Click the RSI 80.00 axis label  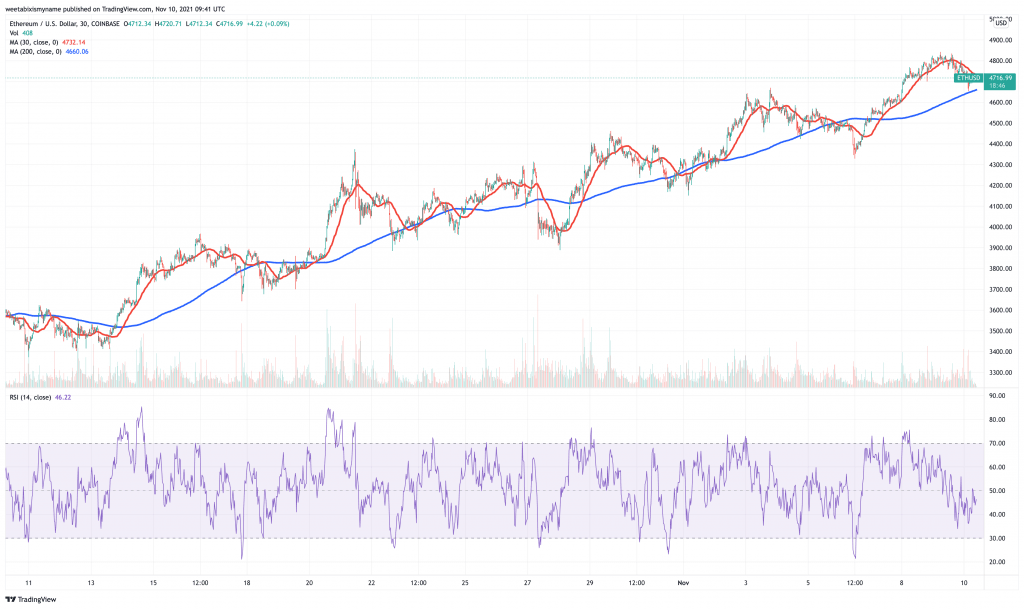point(997,420)
